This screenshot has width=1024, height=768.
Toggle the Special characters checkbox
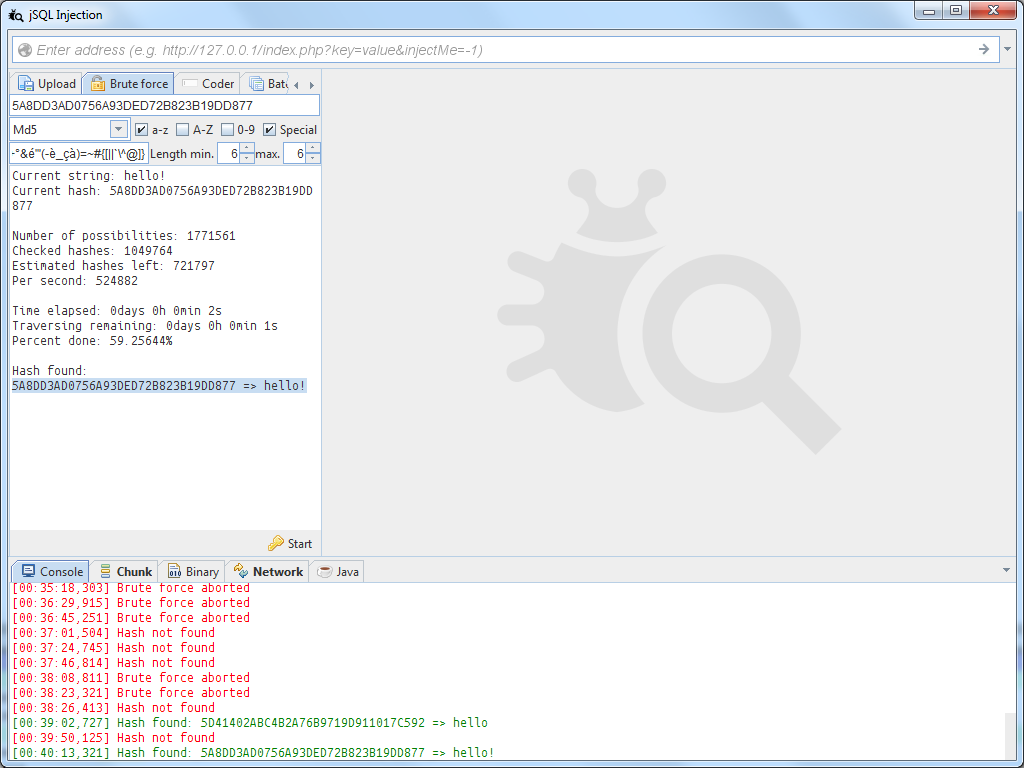pos(269,129)
